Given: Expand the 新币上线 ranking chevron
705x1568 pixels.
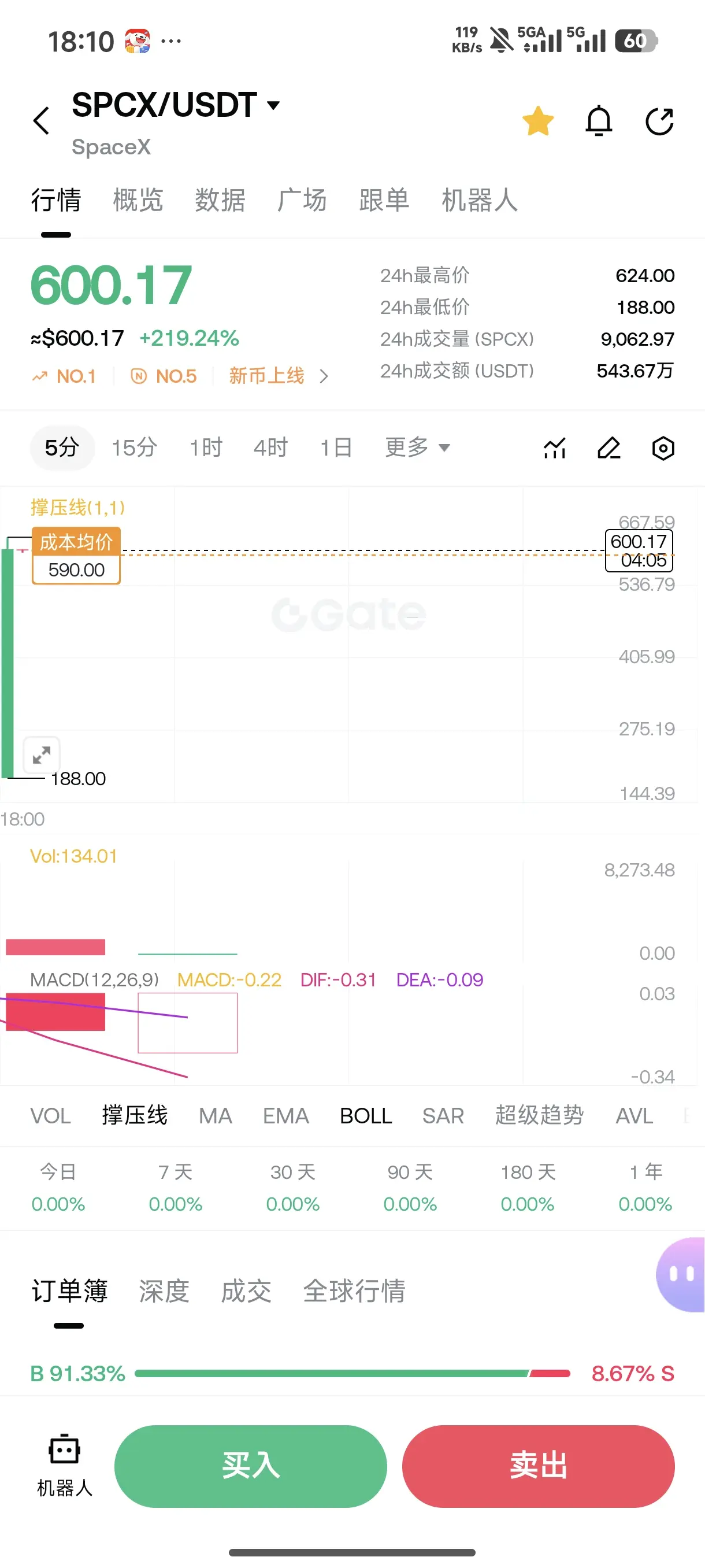Looking at the screenshot, I should tap(324, 377).
